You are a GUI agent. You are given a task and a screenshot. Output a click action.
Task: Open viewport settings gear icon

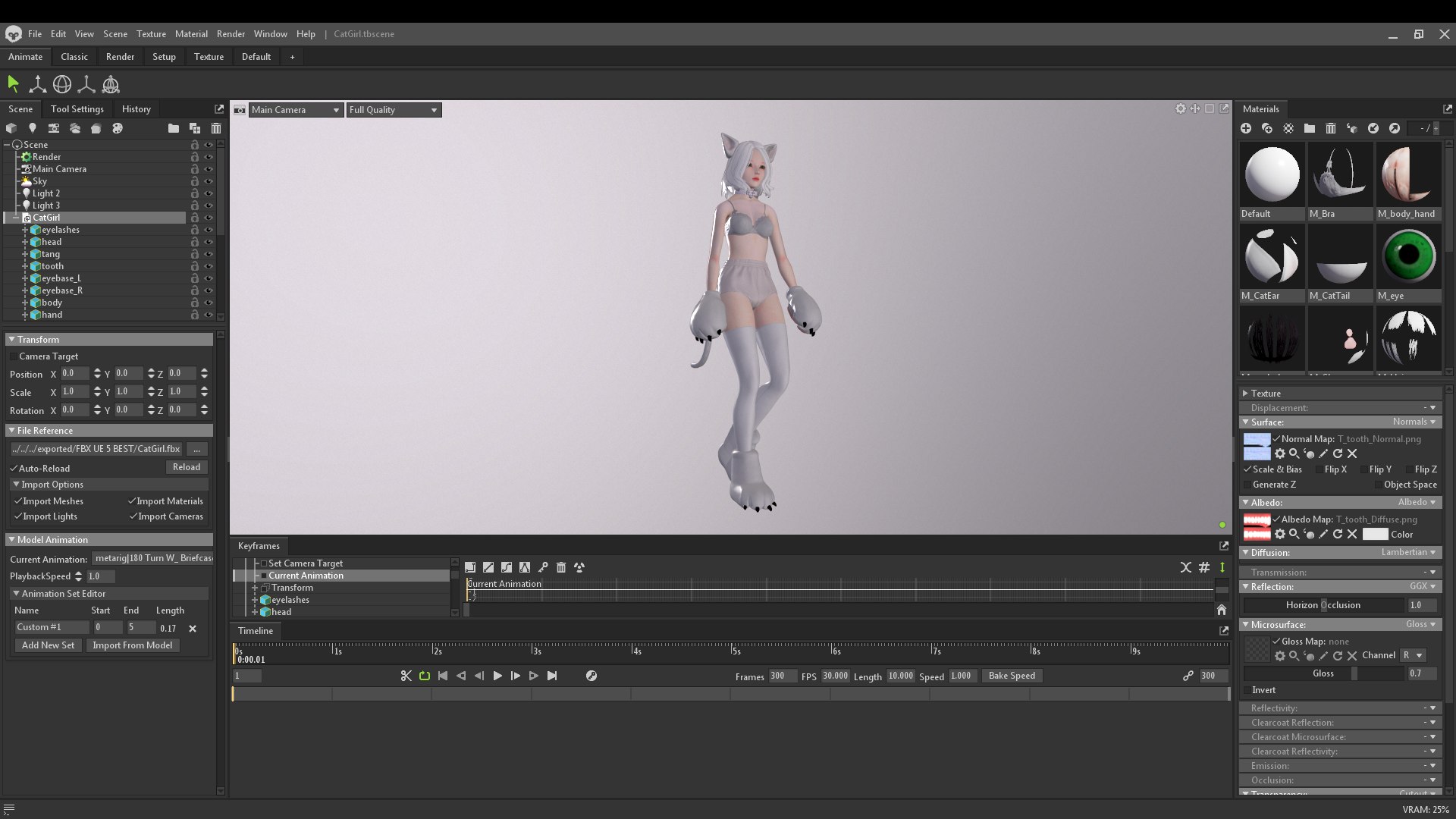tap(1180, 108)
